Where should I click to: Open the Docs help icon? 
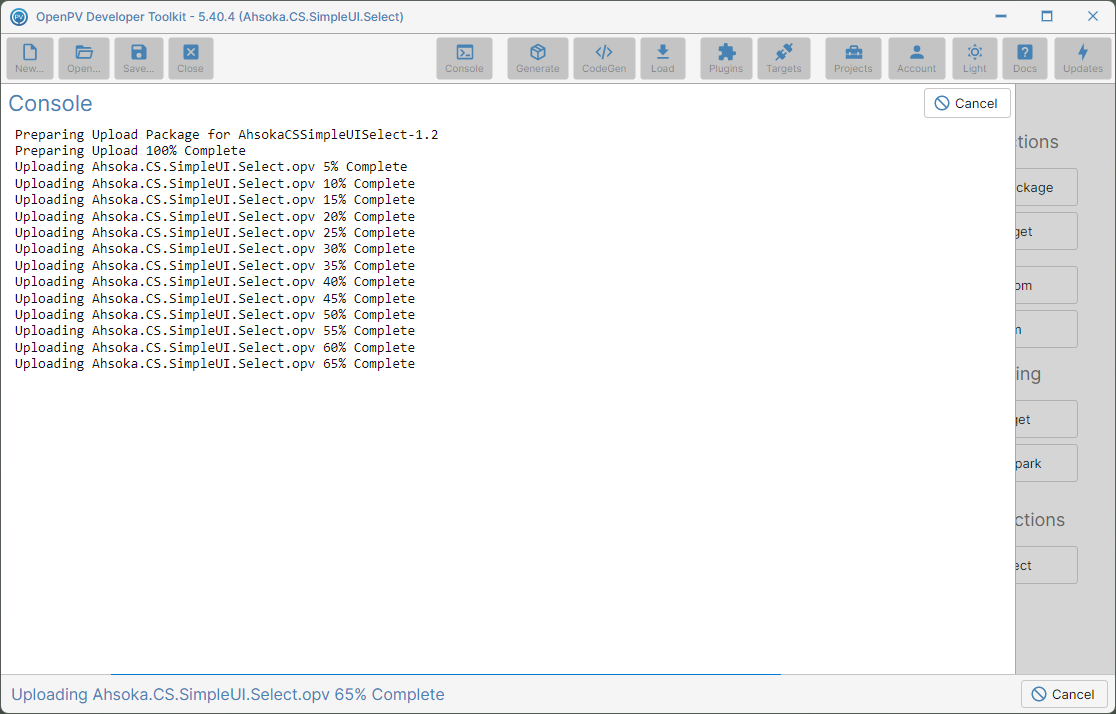(x=1025, y=58)
